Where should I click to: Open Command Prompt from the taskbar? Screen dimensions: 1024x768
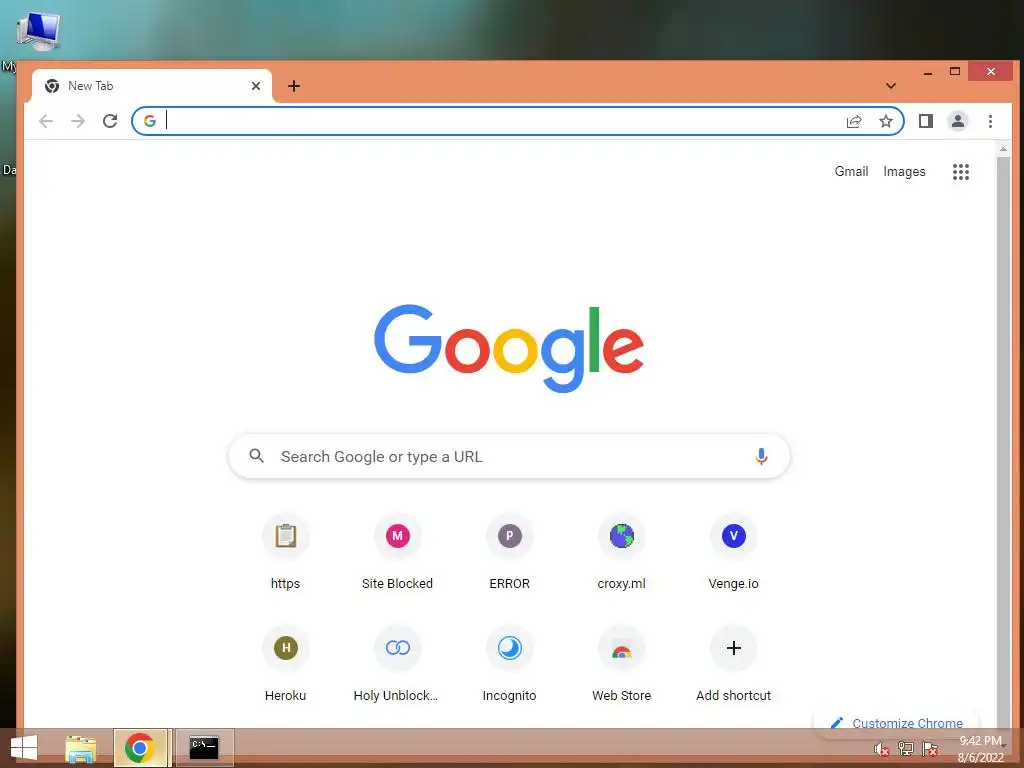tap(204, 748)
